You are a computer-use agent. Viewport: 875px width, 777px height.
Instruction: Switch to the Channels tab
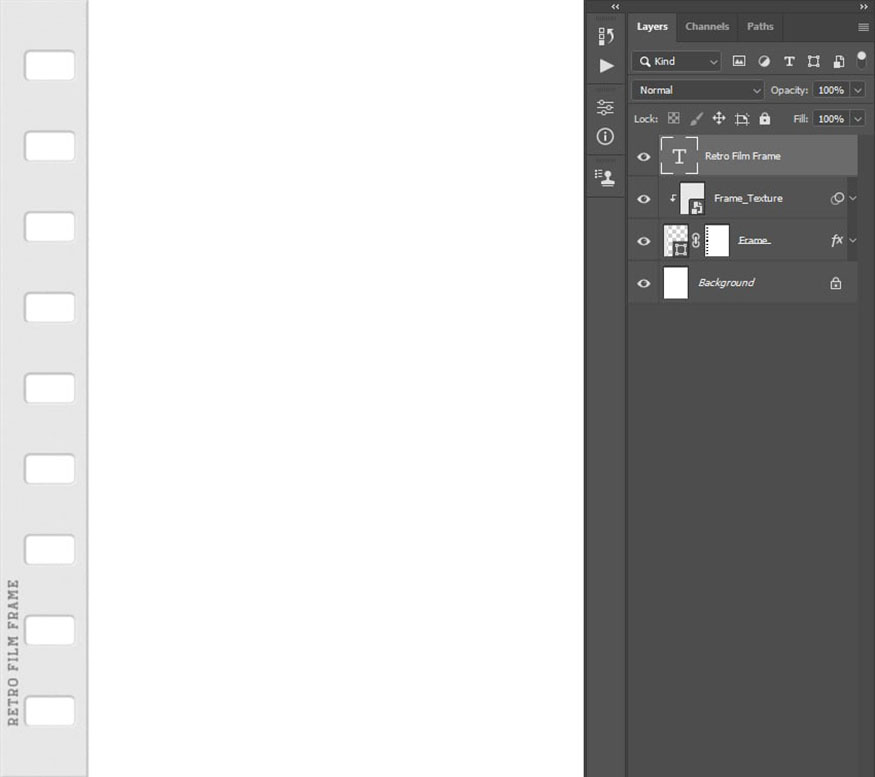pyautogui.click(x=707, y=26)
